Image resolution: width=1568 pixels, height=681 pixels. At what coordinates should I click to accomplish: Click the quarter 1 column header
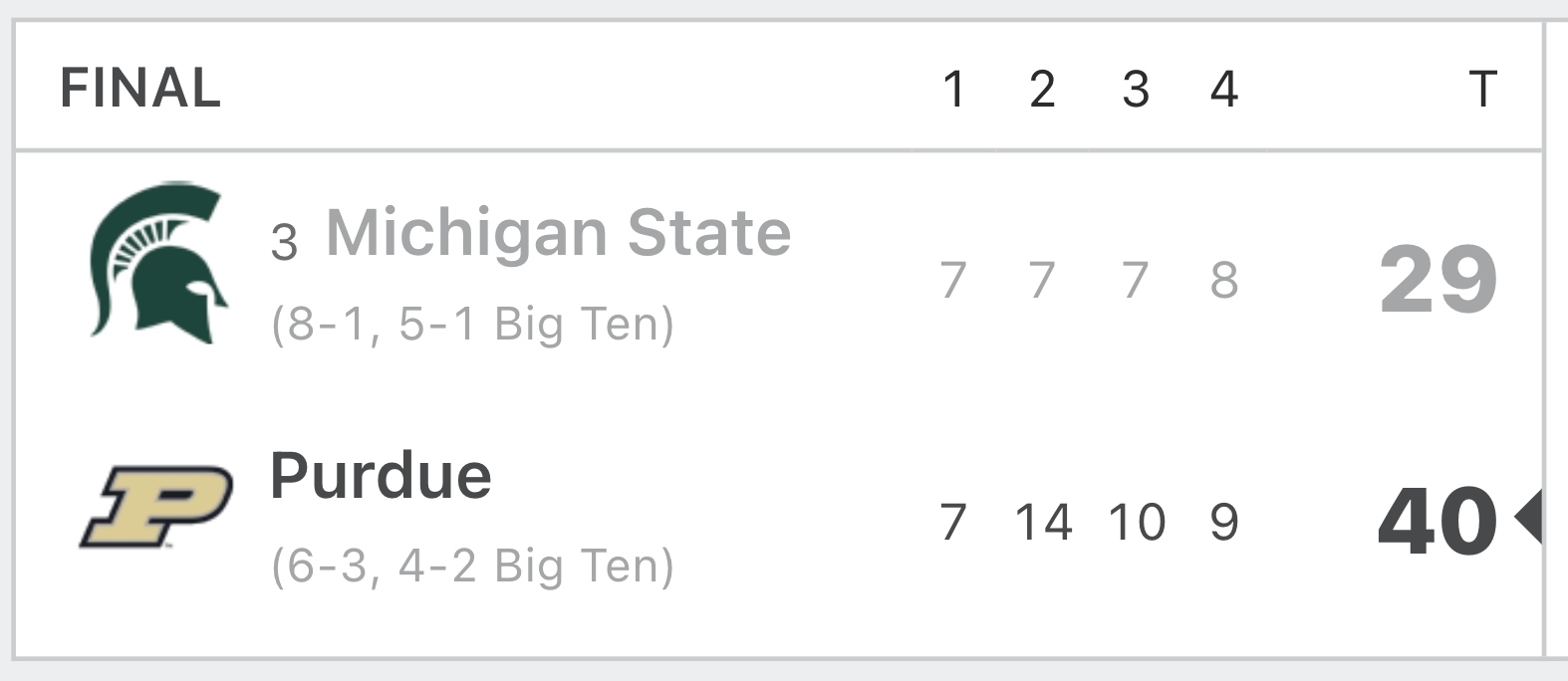[x=953, y=89]
